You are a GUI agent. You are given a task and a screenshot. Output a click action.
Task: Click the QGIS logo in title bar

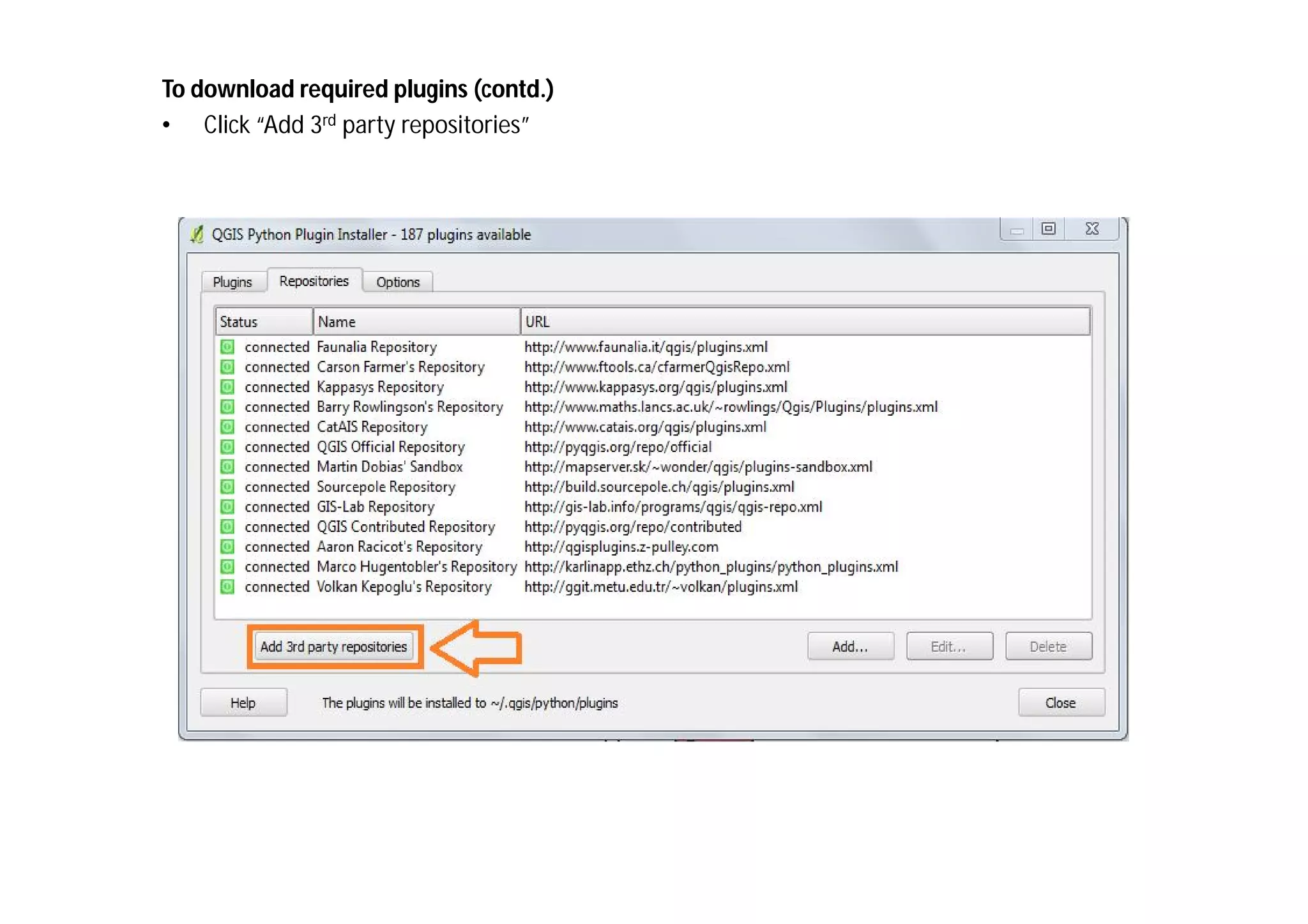(x=197, y=234)
